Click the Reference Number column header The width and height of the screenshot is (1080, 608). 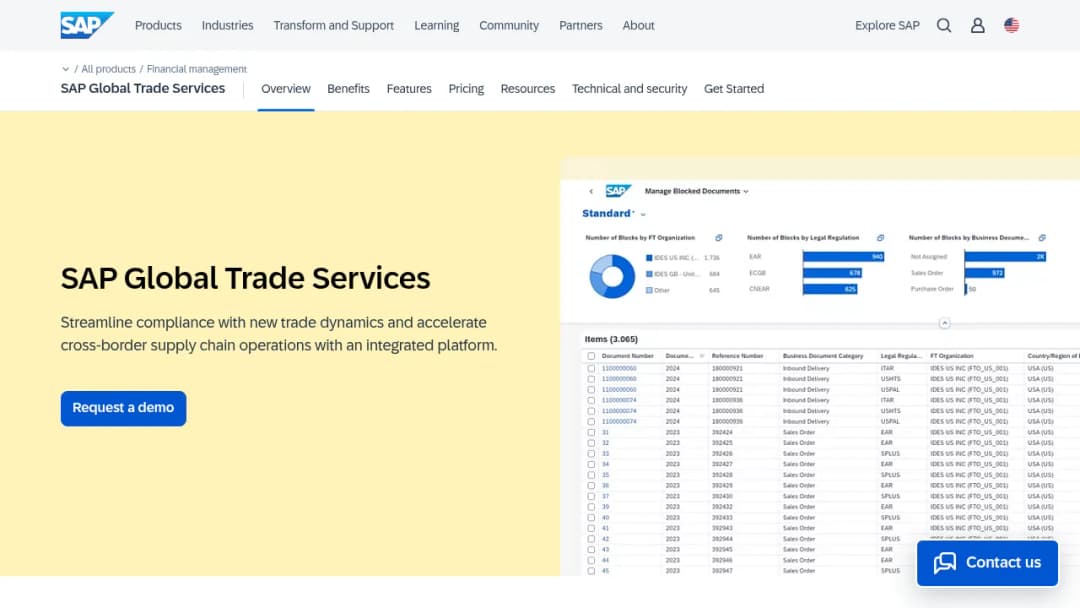click(737, 356)
